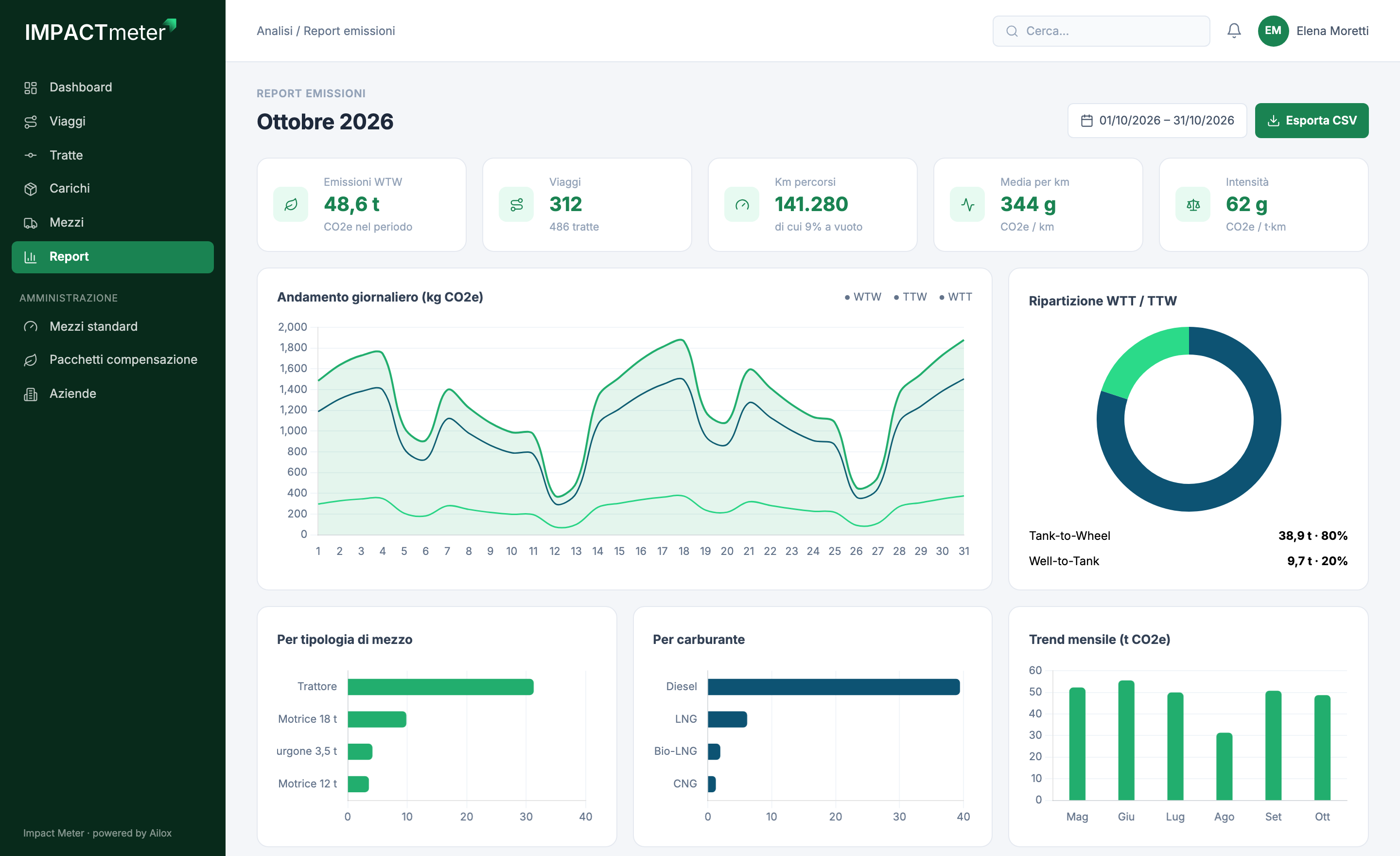1400x856 pixels.
Task: Click the Diesel bar in fuel chart
Action: point(834,687)
